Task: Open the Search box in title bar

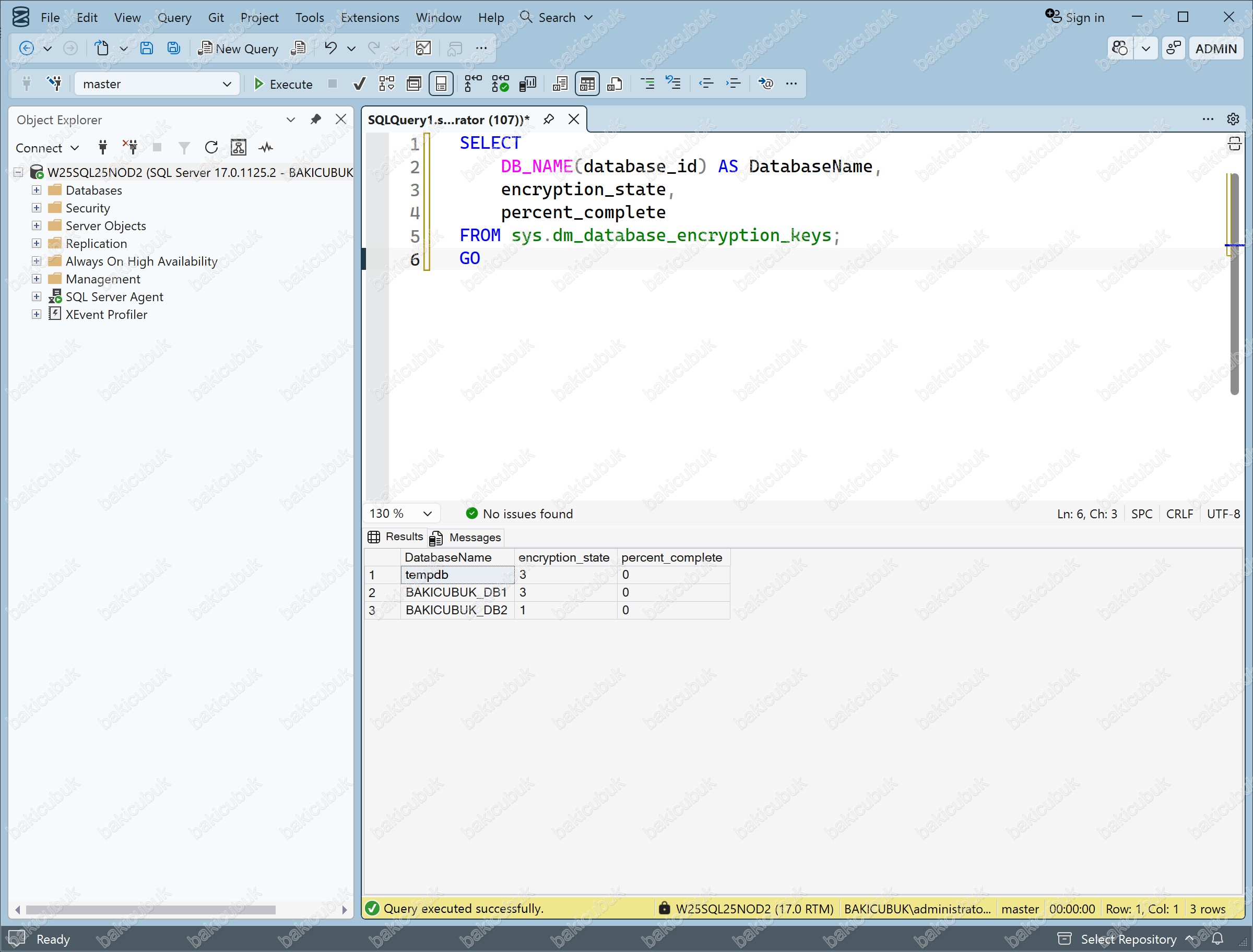Action: (556, 18)
